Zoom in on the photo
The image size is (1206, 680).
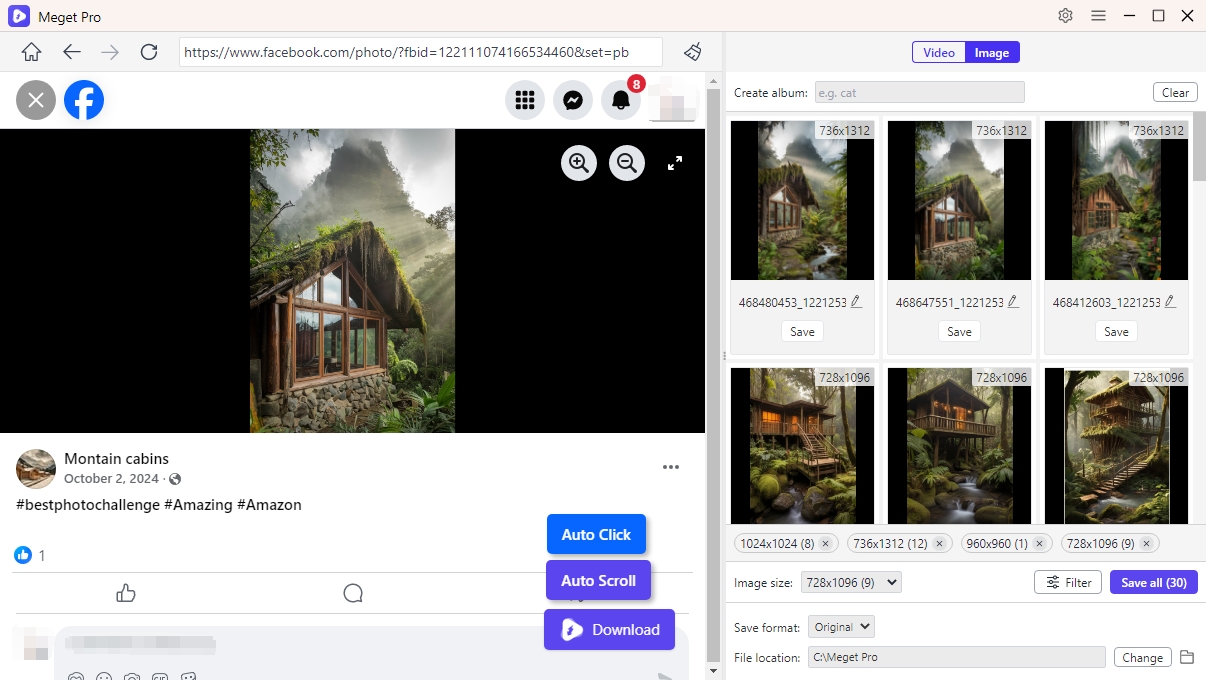pyautogui.click(x=579, y=162)
